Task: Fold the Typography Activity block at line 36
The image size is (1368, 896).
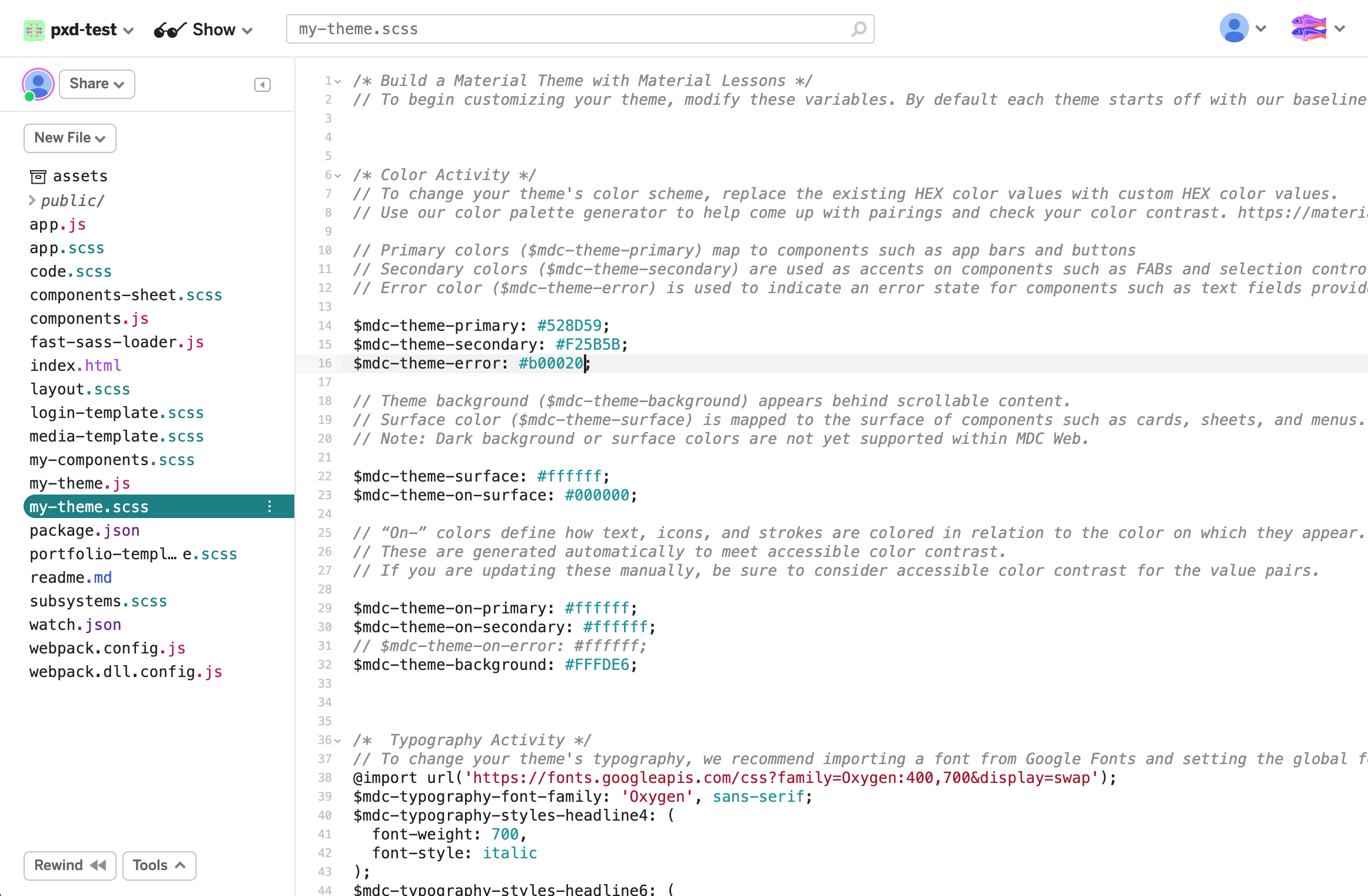Action: click(x=338, y=741)
